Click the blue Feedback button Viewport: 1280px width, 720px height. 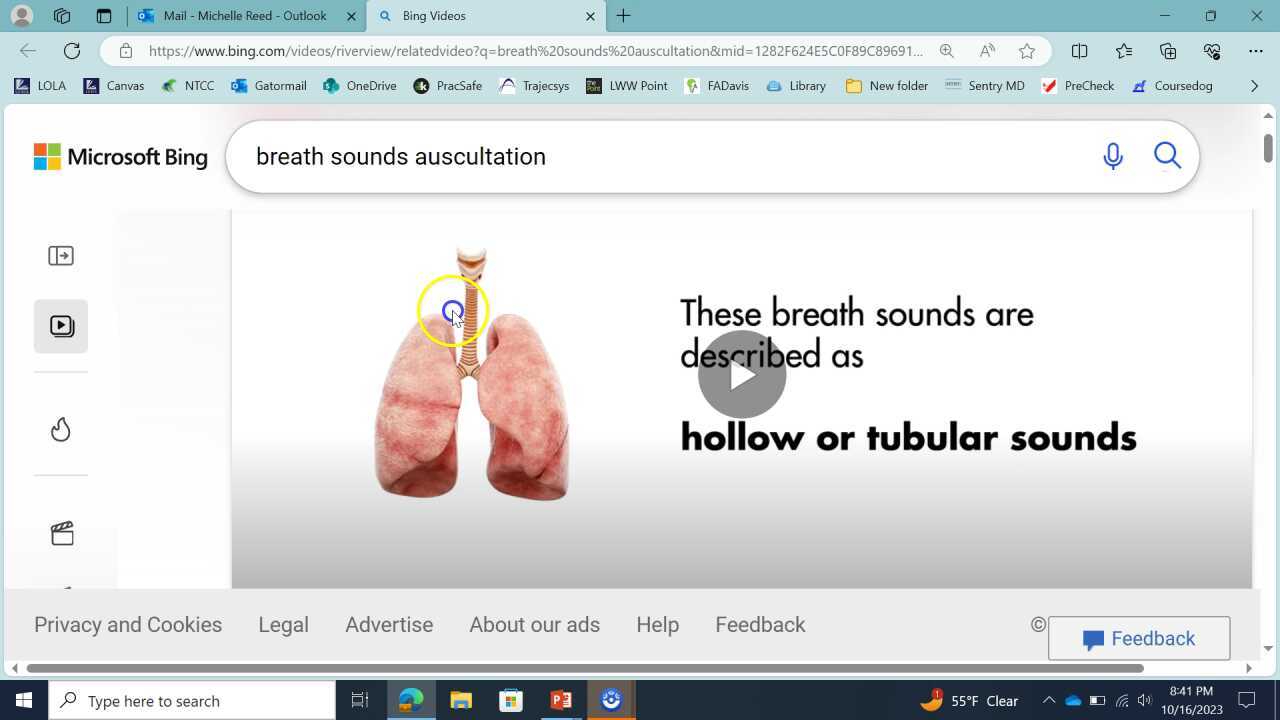pyautogui.click(x=1138, y=638)
